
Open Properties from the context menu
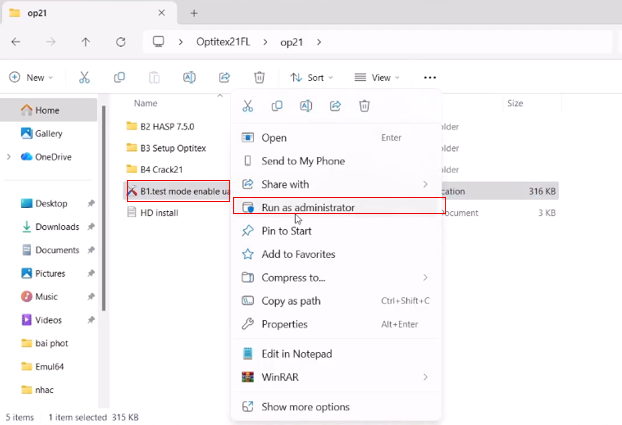pyautogui.click(x=284, y=324)
